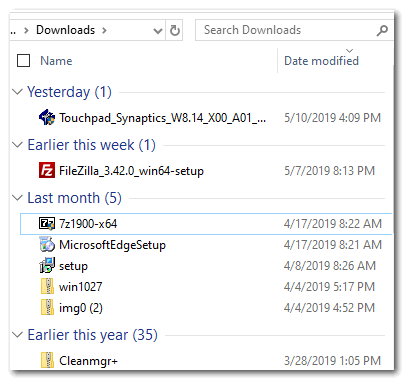
Task: Expand the chevron before Downloads in path
Action: tap(26, 30)
